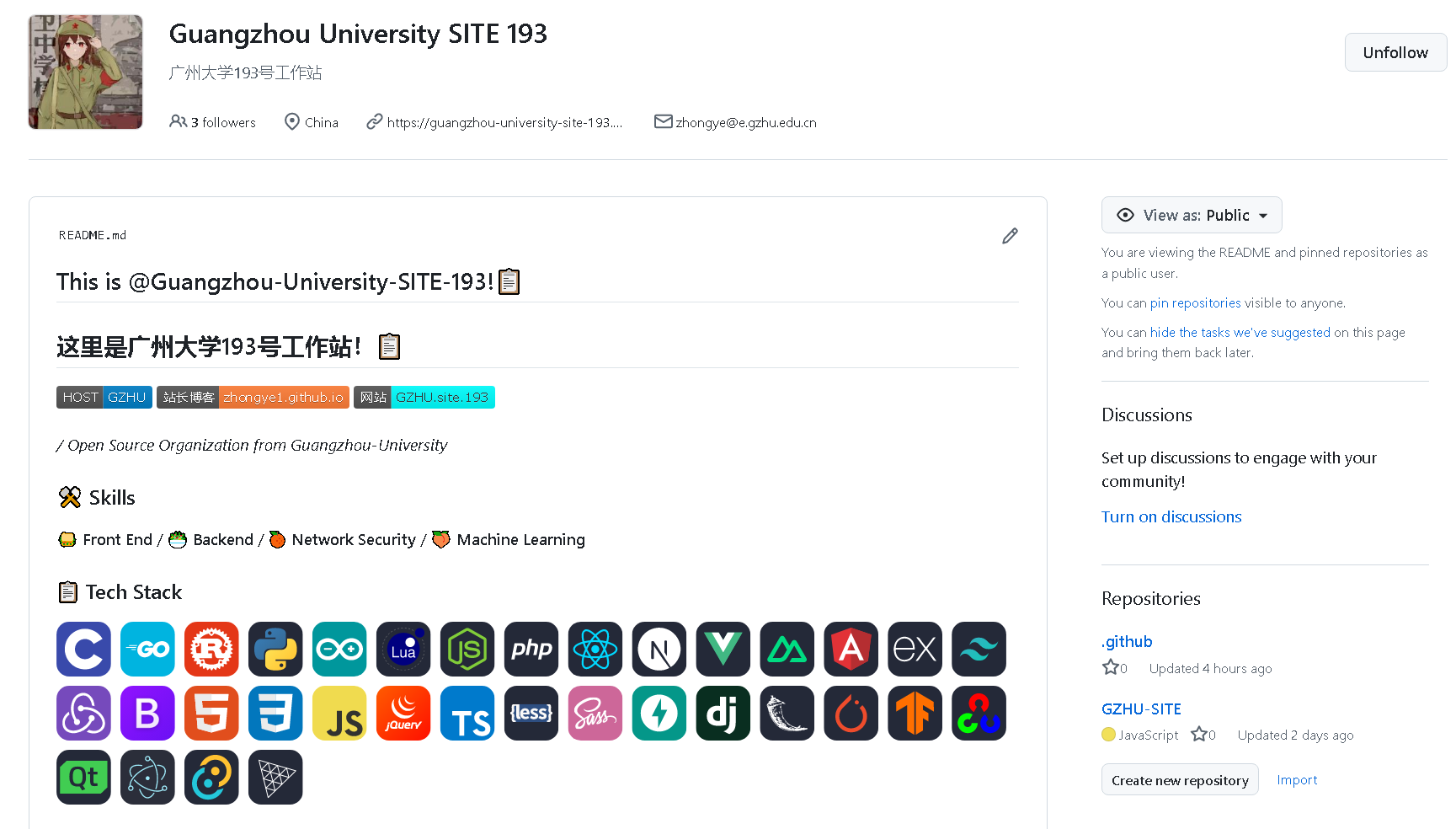The image size is (1456, 829).
Task: Open the View as Public dropdown
Action: click(1191, 216)
